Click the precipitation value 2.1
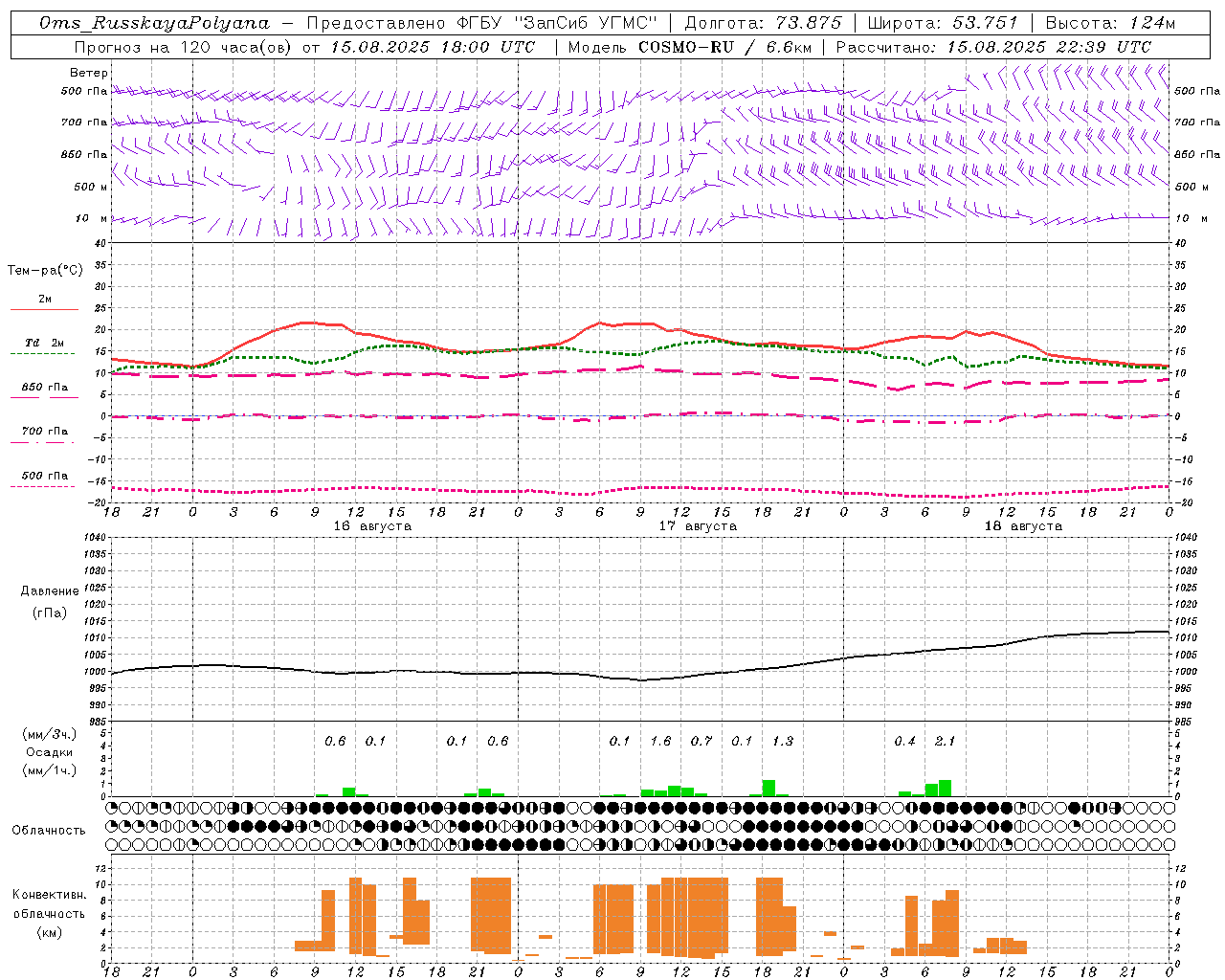 point(945,741)
